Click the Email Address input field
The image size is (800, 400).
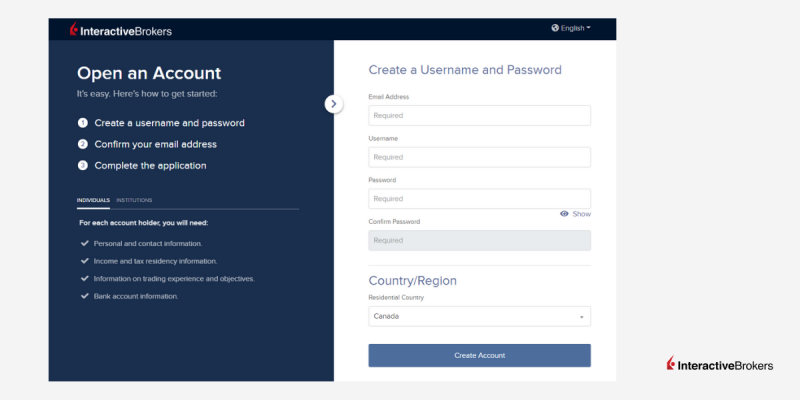[480, 115]
